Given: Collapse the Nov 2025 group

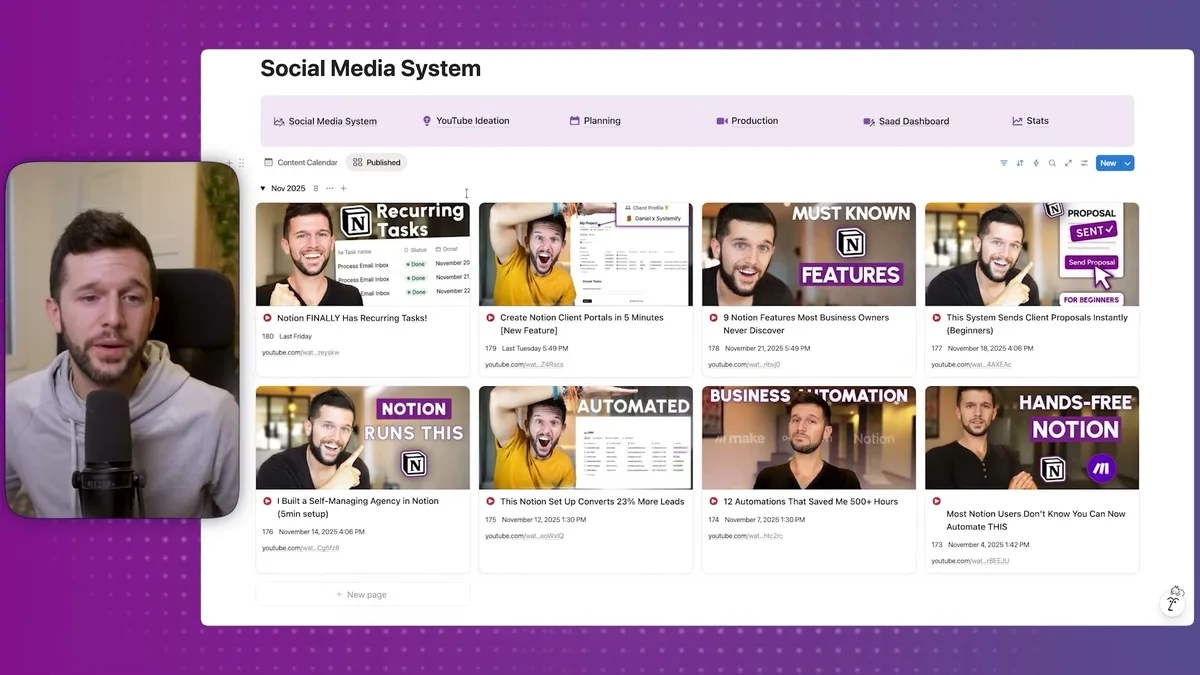Looking at the screenshot, I should point(263,188).
